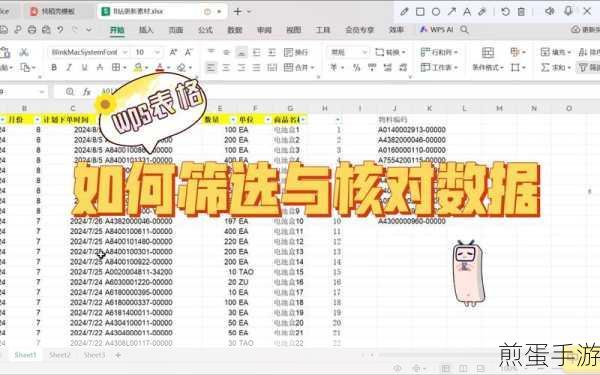The height and width of the screenshot is (375, 600).
Task: Add a new sheet with plus button
Action: 118,355
